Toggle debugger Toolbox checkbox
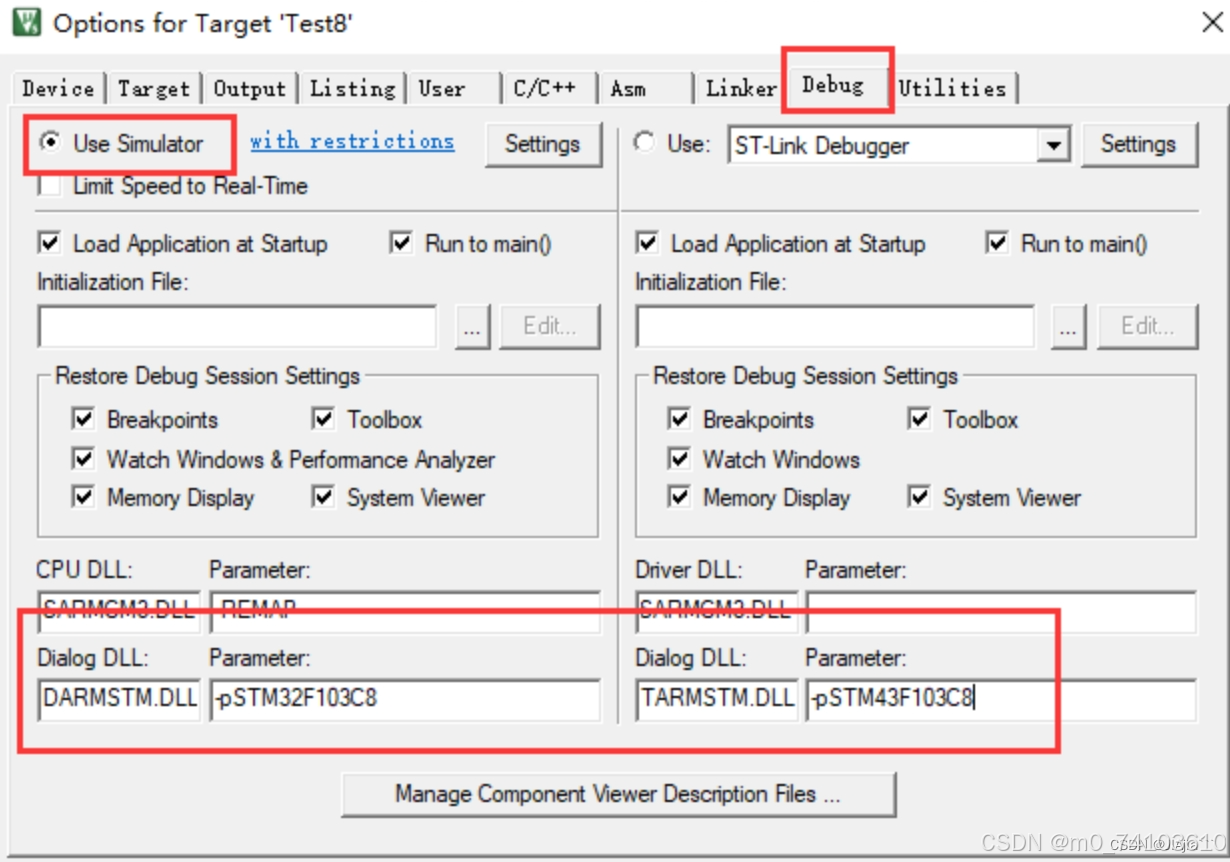The image size is (1230, 862). pyautogui.click(x=919, y=419)
